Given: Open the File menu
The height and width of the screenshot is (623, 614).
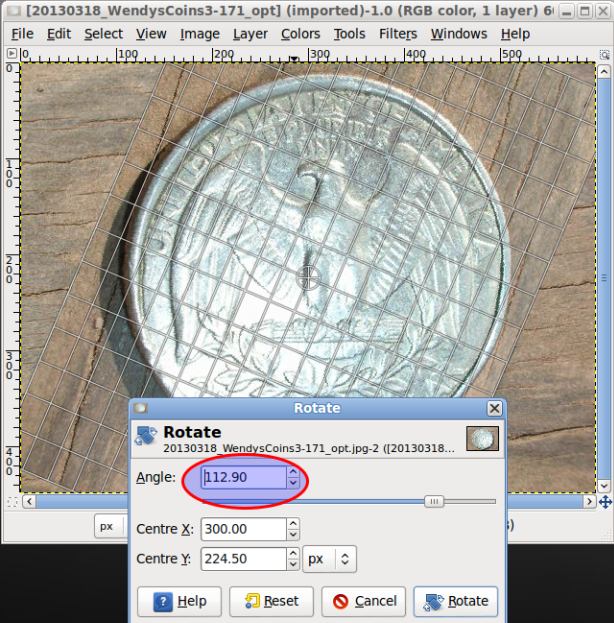Looking at the screenshot, I should (x=22, y=34).
